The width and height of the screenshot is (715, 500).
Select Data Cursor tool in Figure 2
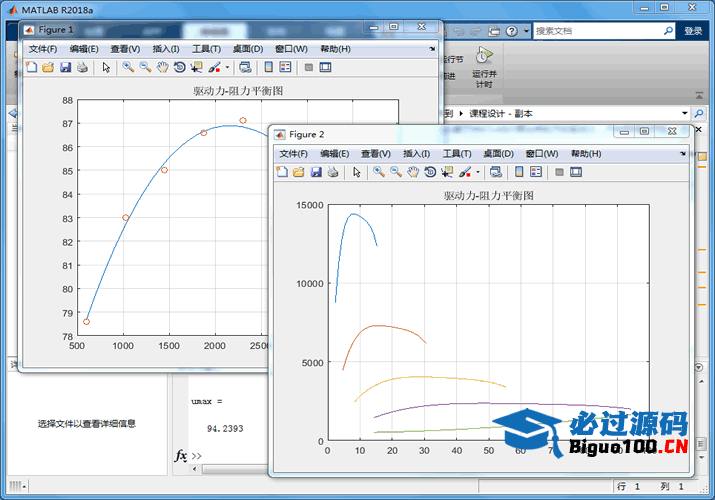[x=447, y=172]
